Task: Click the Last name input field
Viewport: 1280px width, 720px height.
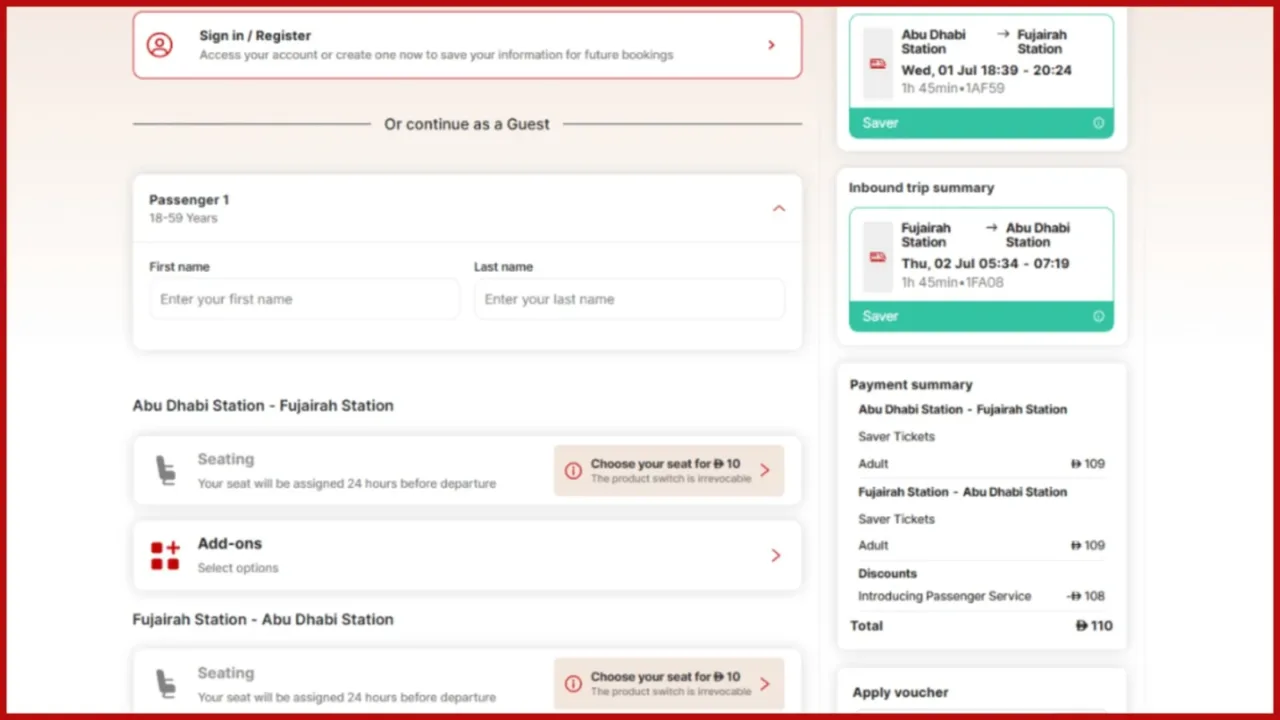Action: pos(629,299)
